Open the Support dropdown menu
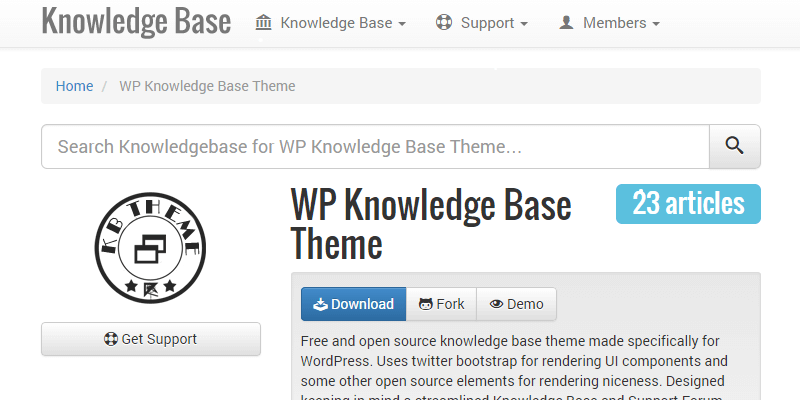The width and height of the screenshot is (800, 400). coord(482,23)
